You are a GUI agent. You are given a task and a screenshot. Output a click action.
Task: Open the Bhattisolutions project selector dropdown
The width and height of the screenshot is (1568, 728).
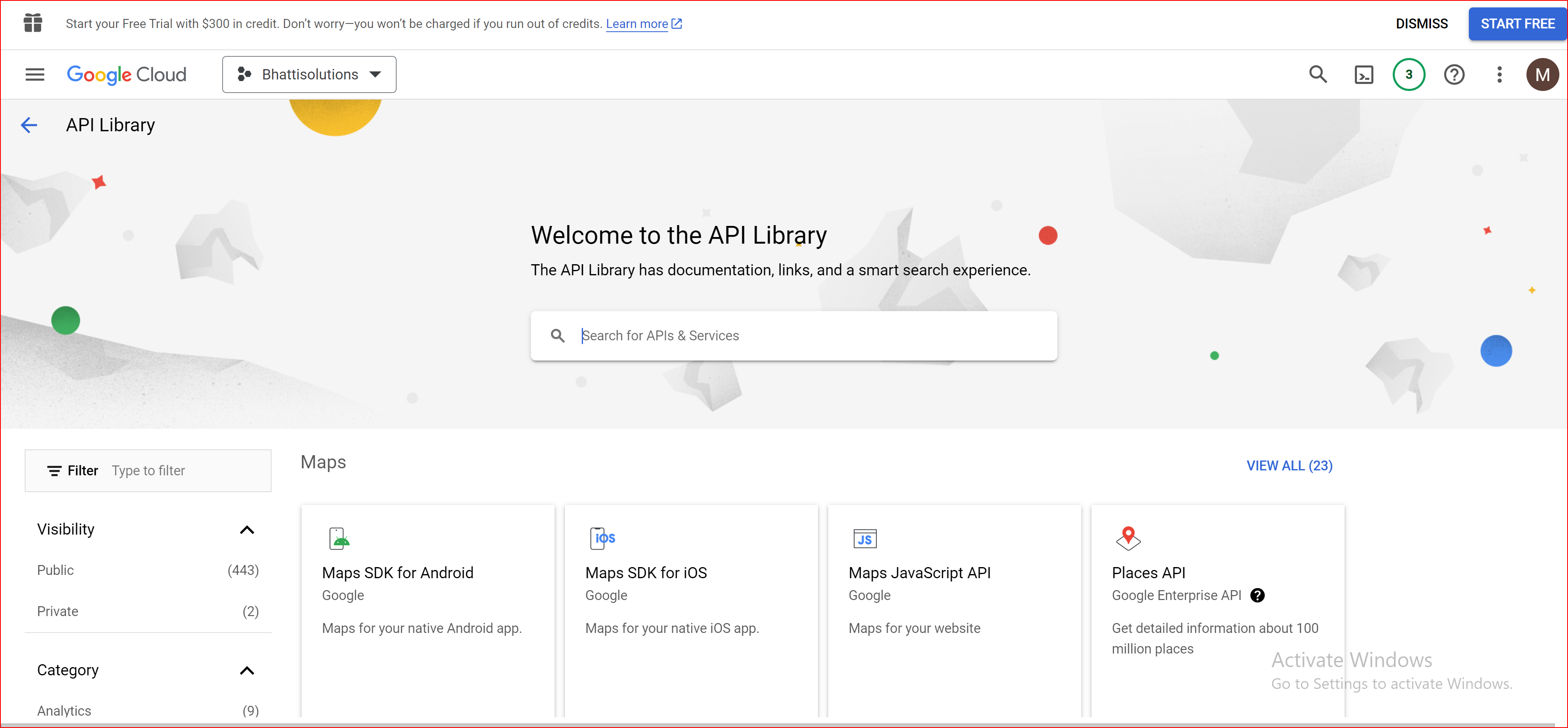[x=309, y=74]
